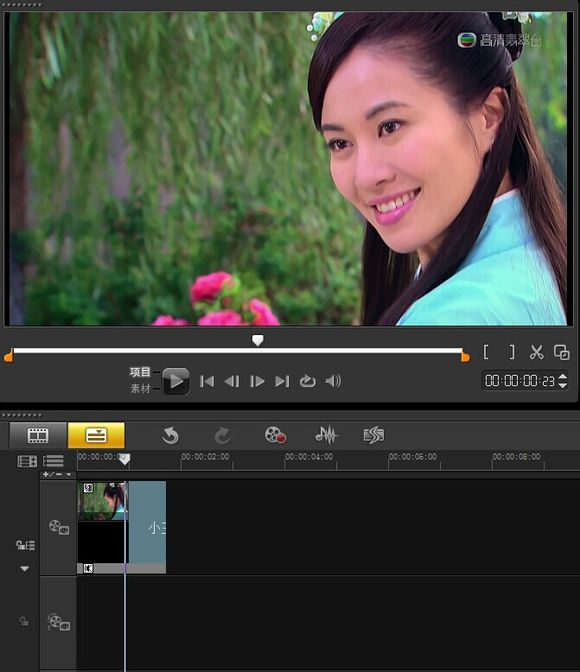Click the transition icon under the clip
Image resolution: width=580 pixels, height=672 pixels.
pos(88,569)
